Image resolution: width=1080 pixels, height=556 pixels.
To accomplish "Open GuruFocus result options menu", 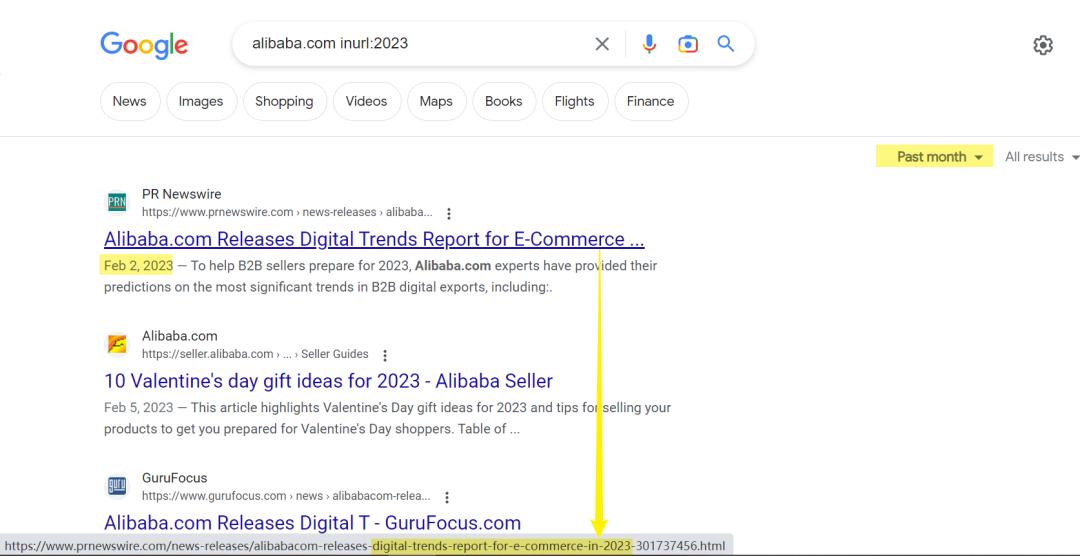I will tap(446, 497).
